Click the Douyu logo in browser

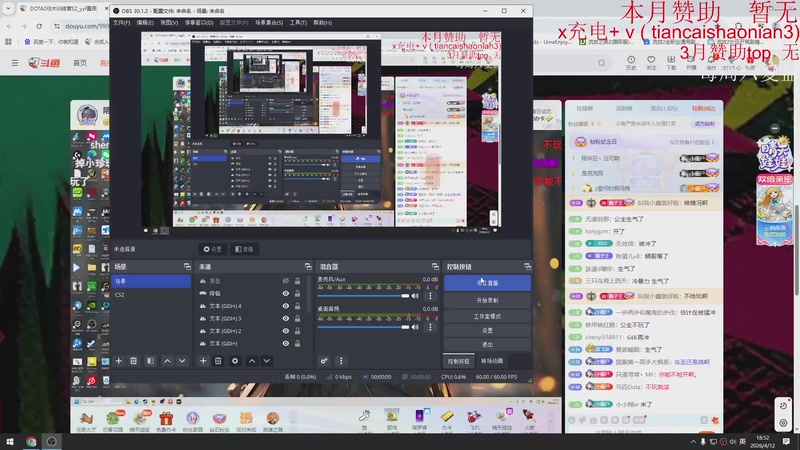pyautogui.click(x=44, y=63)
